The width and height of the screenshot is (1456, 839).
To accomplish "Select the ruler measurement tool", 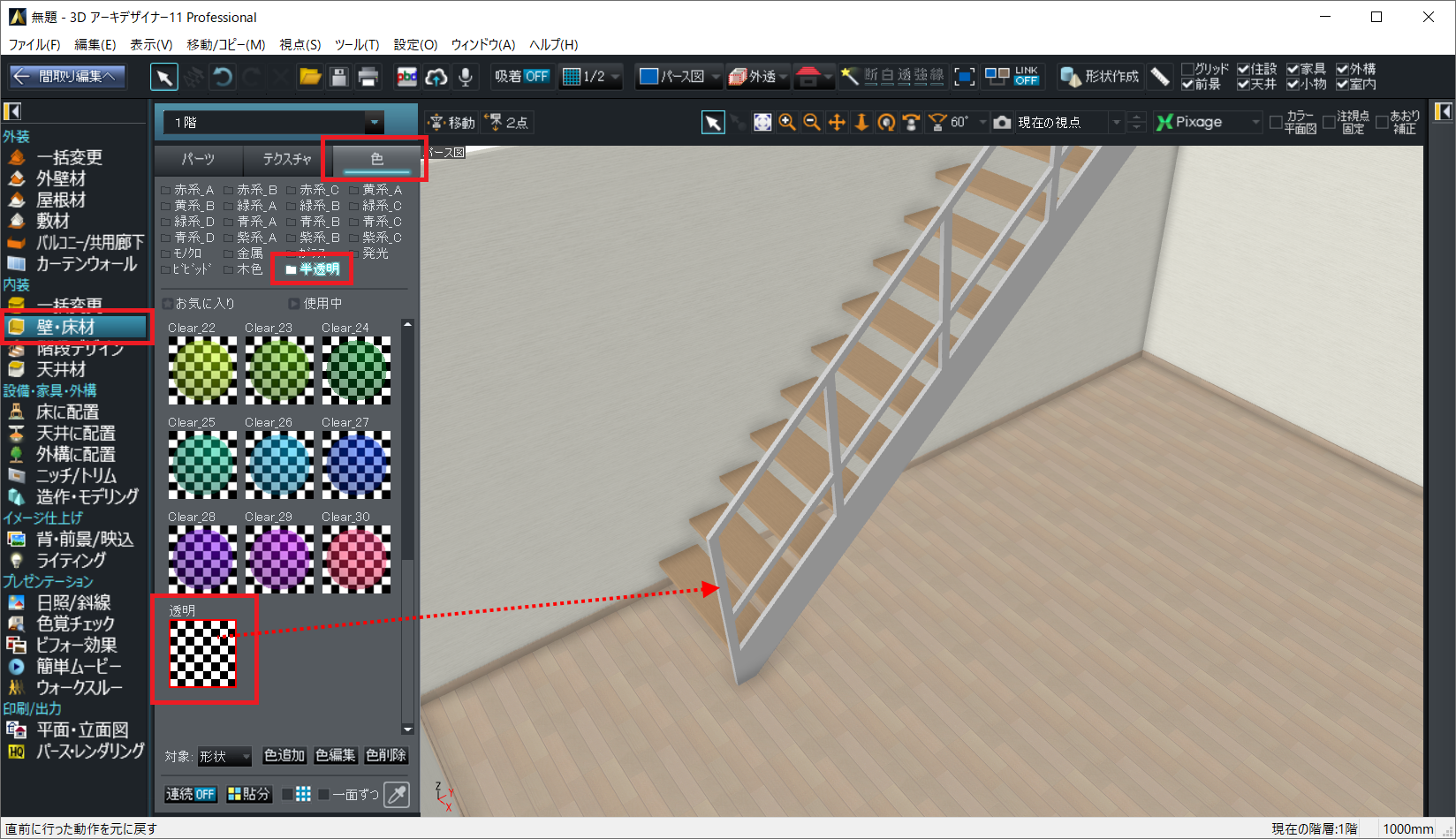I will [x=1160, y=77].
